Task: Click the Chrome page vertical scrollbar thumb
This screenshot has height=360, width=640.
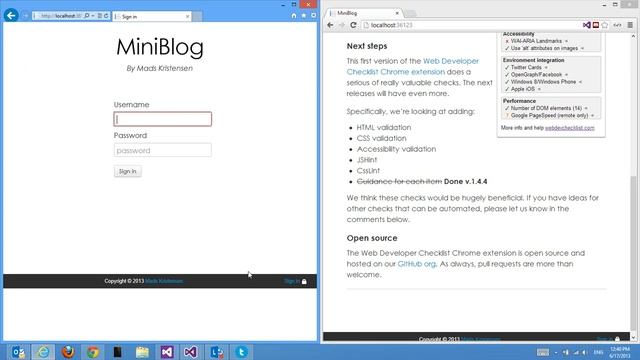Action: click(x=633, y=253)
